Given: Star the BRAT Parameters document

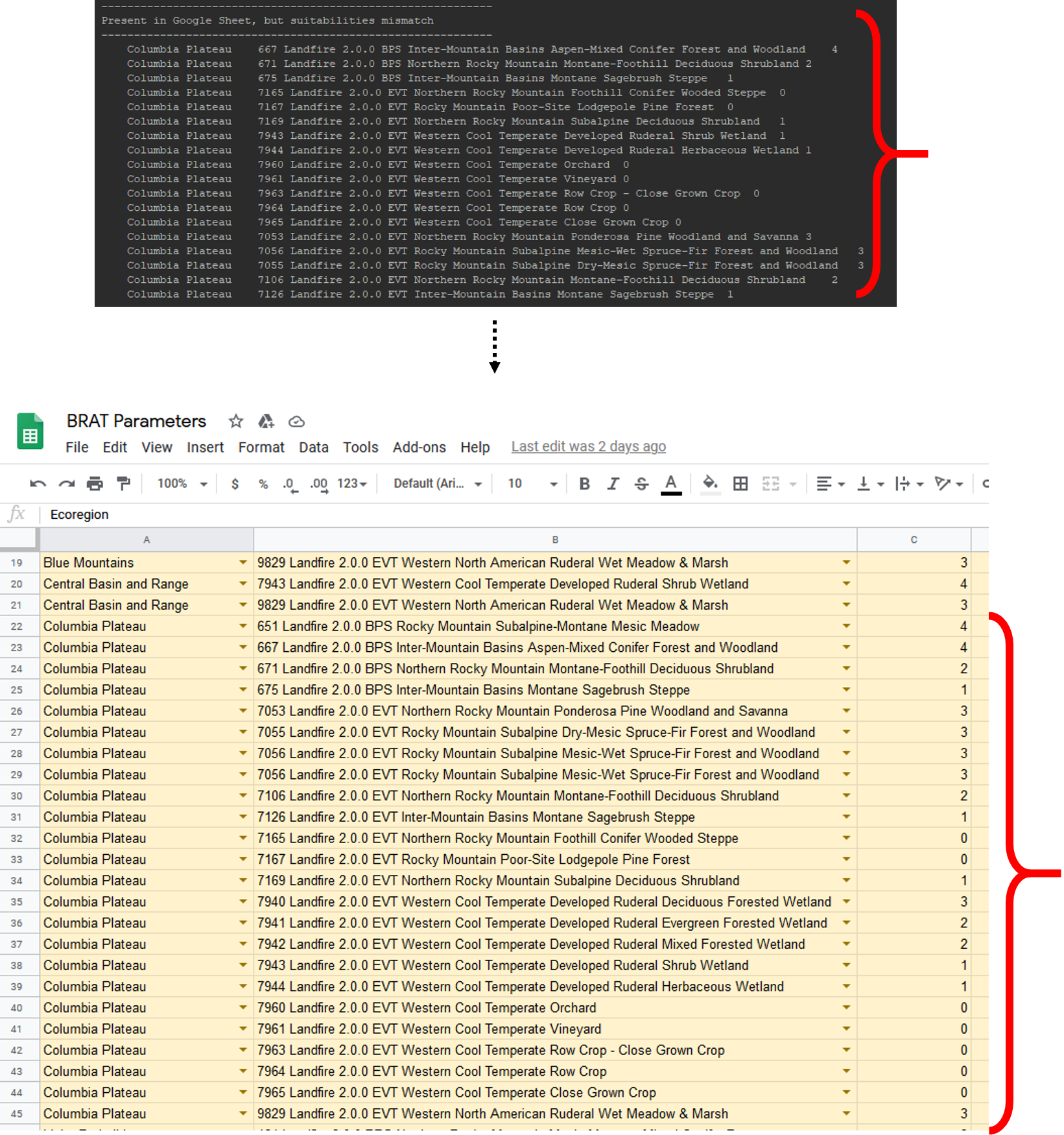Looking at the screenshot, I should [236, 422].
